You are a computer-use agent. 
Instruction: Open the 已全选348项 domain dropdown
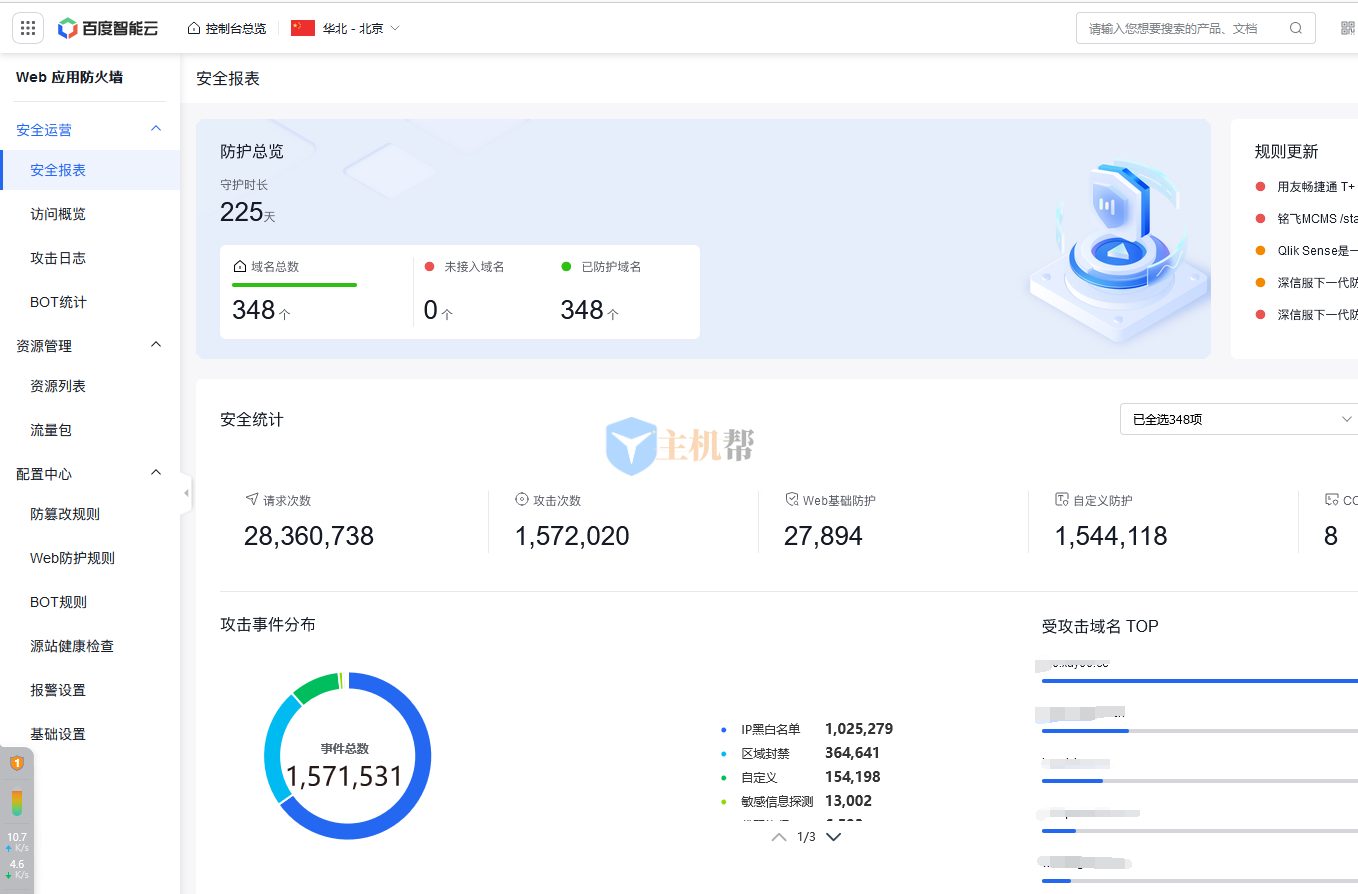pyautogui.click(x=1239, y=419)
